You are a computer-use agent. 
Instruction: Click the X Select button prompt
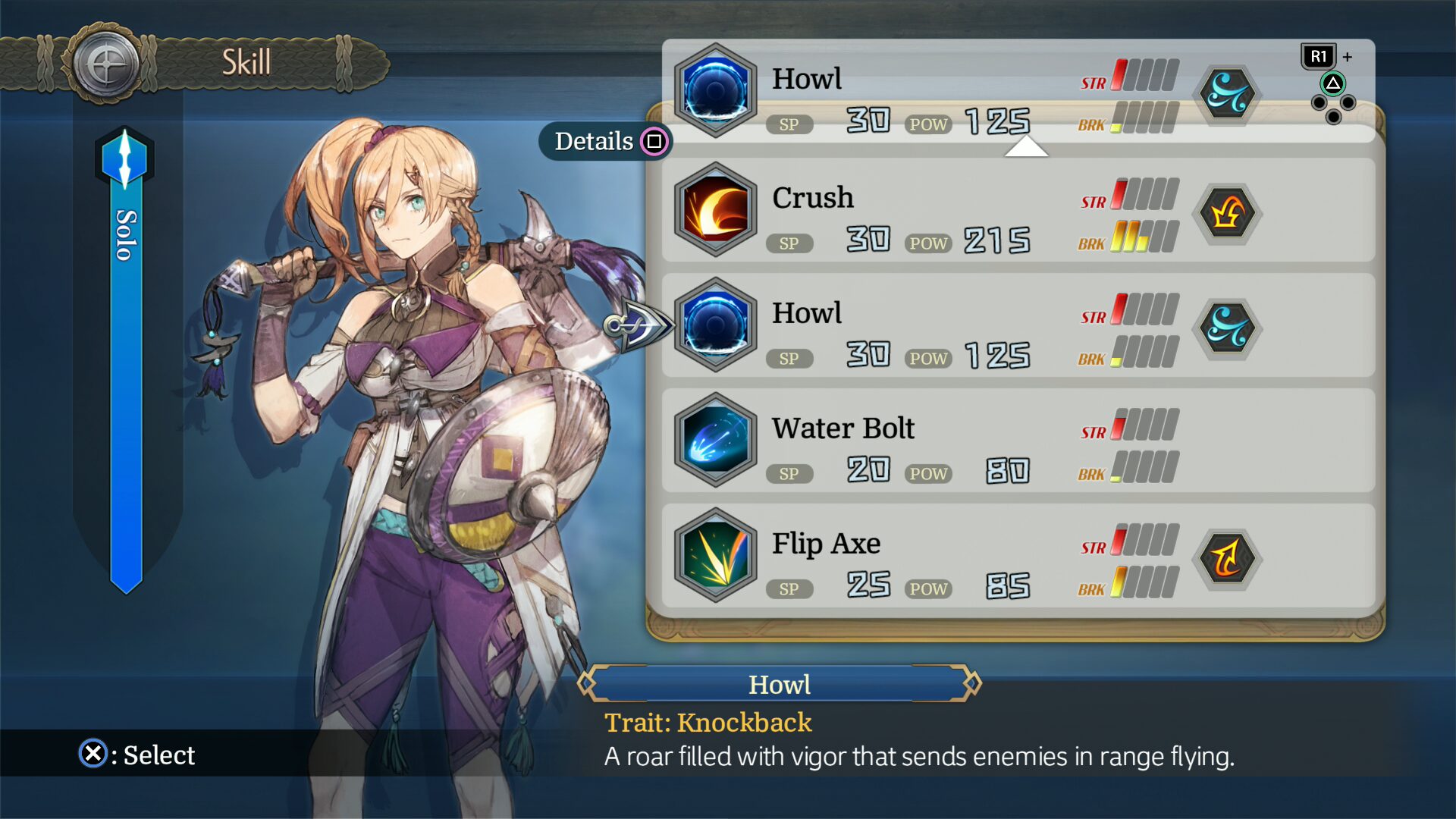(x=136, y=755)
